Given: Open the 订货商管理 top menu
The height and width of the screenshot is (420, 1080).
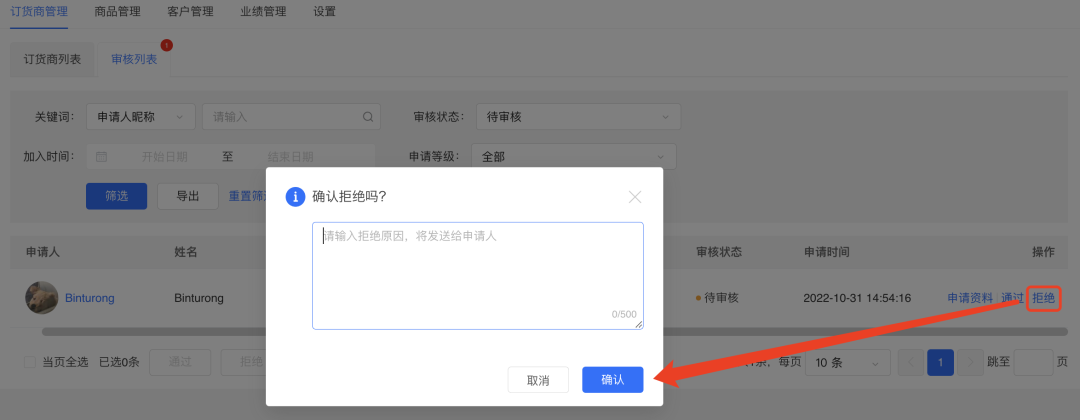Looking at the screenshot, I should click(39, 11).
